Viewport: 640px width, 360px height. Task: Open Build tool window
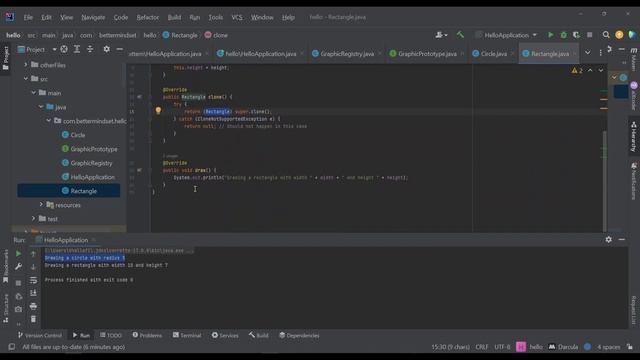click(258, 335)
